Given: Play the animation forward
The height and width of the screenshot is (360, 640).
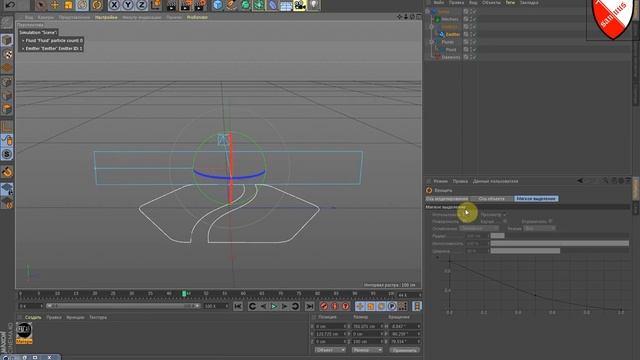Looking at the screenshot, I should [274, 306].
